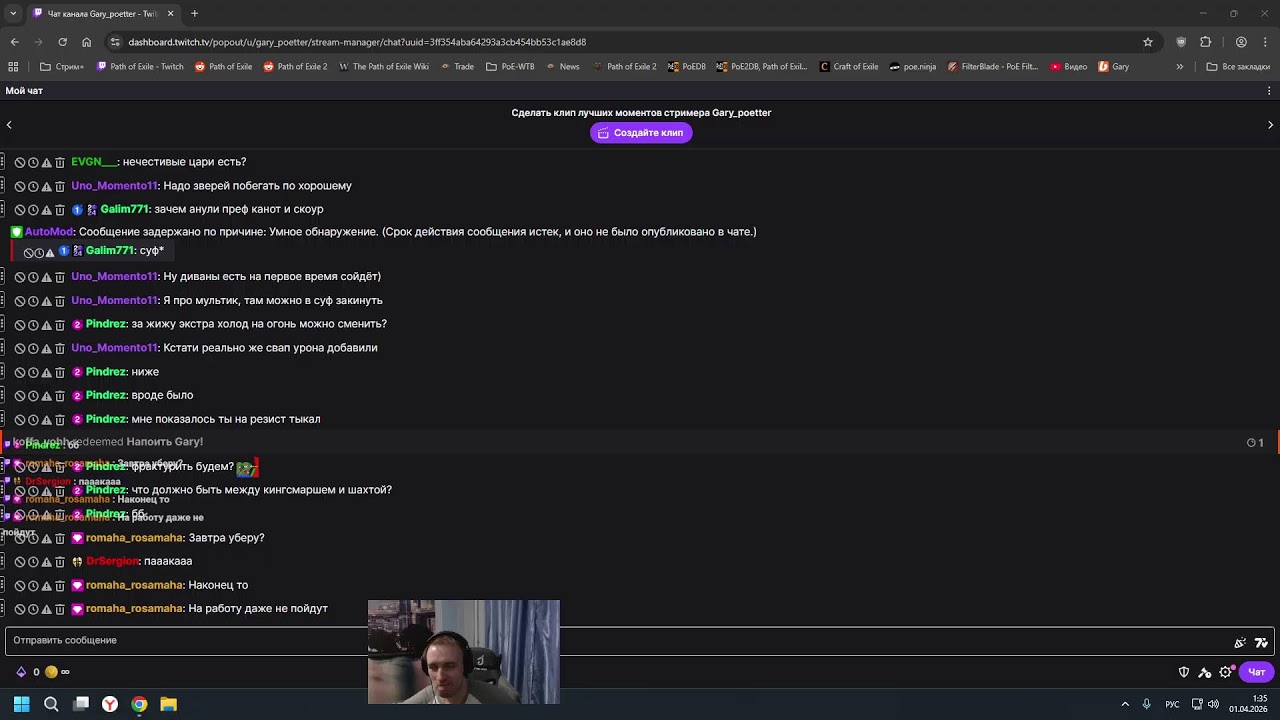Click the webcam overlay thumbnail

[464, 652]
